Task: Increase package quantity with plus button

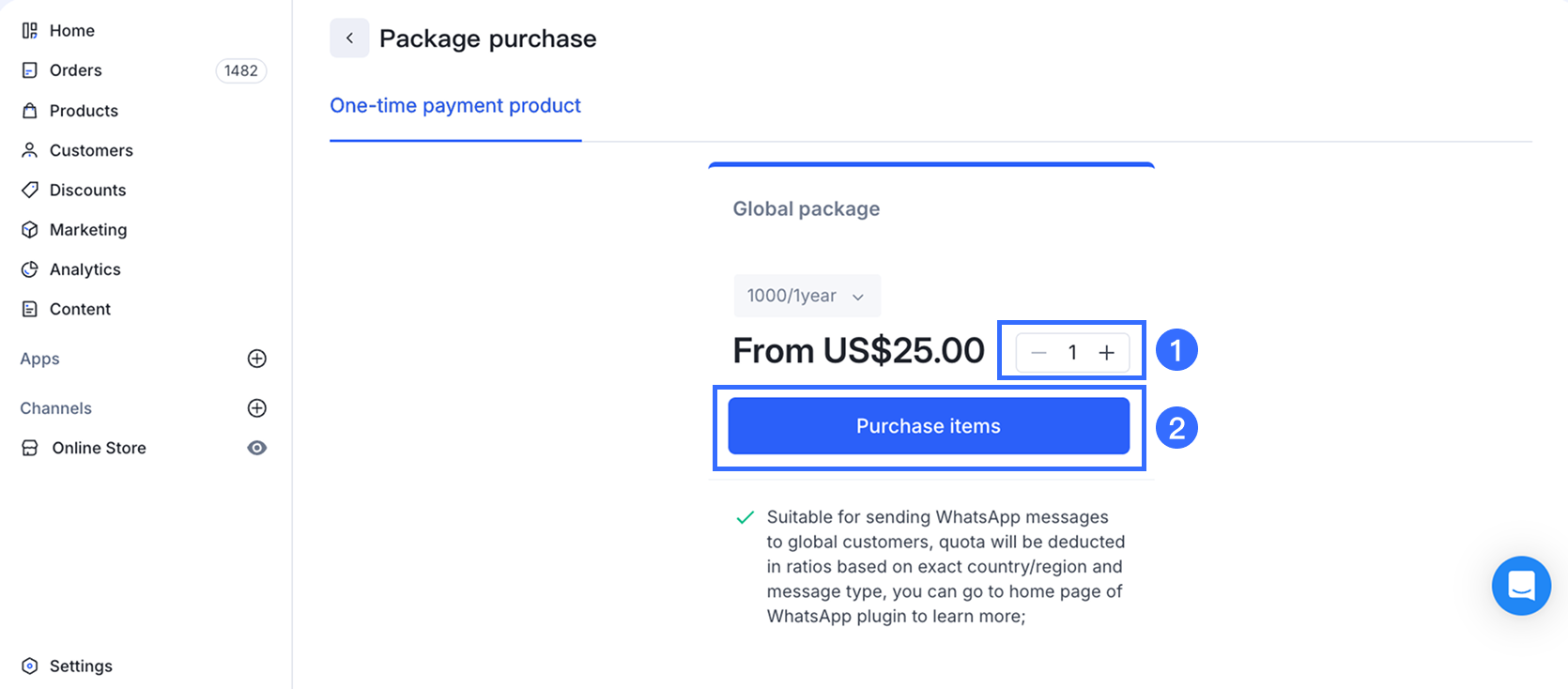Action: click(x=1107, y=352)
